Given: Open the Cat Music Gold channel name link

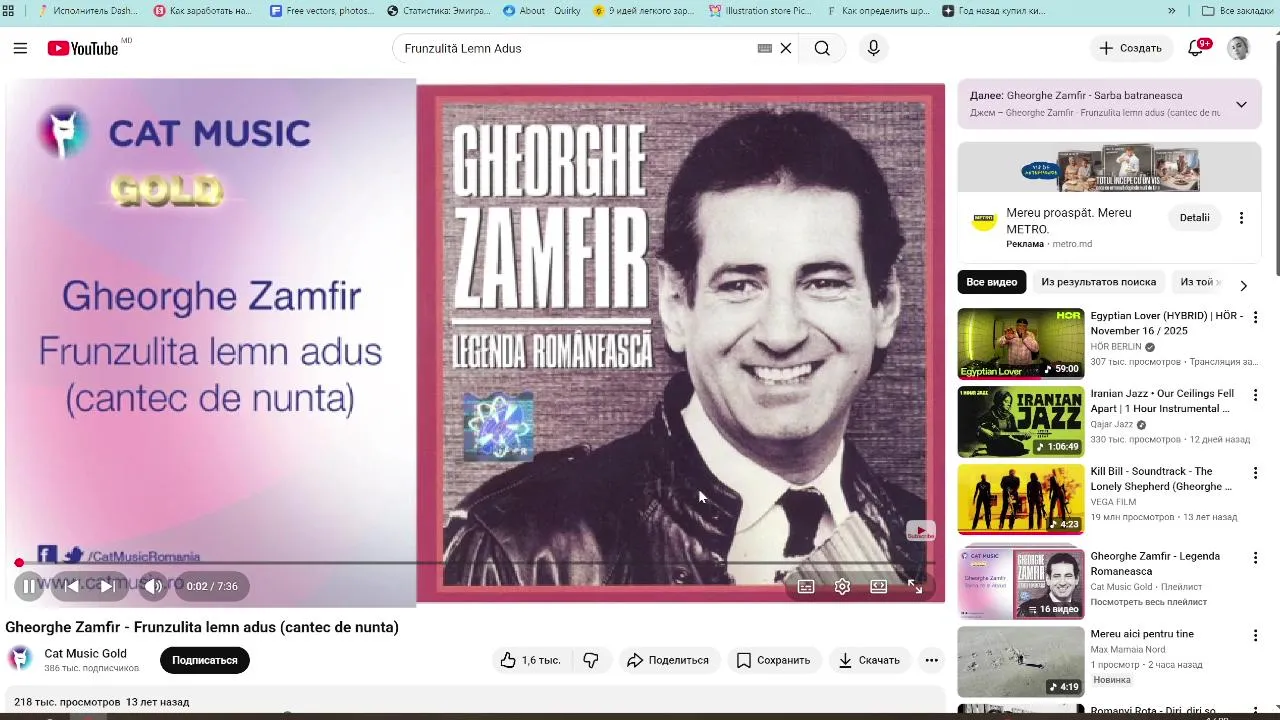Looking at the screenshot, I should point(85,653).
